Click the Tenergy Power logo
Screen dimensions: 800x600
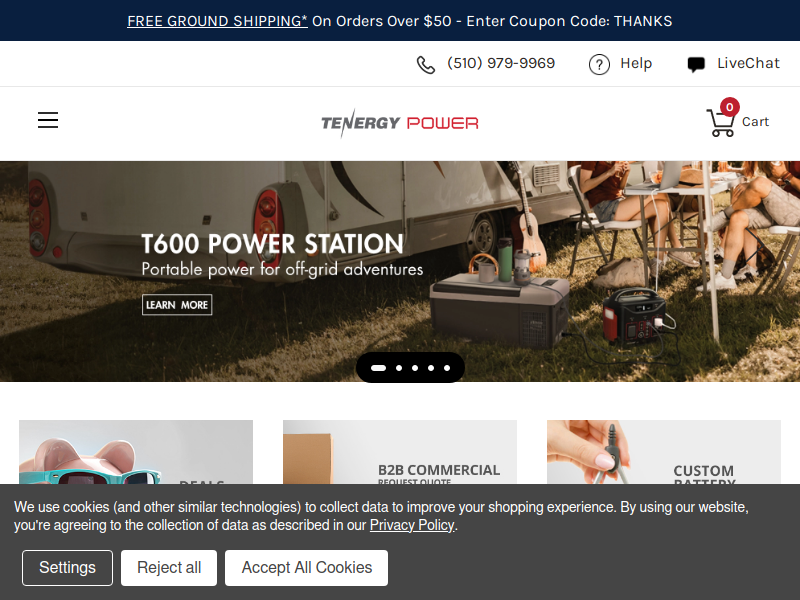tap(400, 123)
